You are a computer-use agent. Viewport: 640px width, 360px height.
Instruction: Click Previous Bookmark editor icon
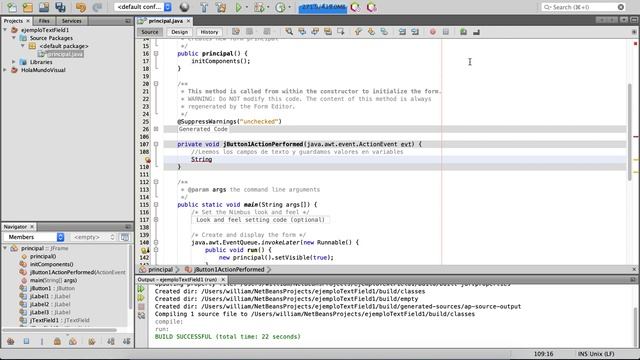[x=358, y=32]
